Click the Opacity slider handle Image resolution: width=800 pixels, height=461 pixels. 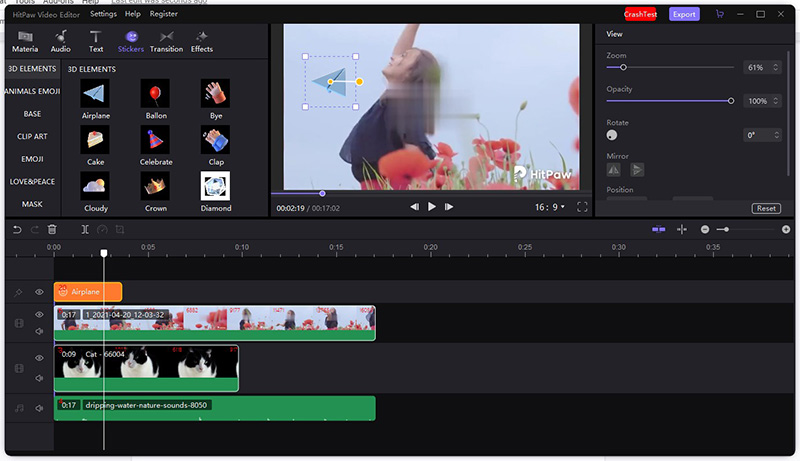(x=731, y=101)
